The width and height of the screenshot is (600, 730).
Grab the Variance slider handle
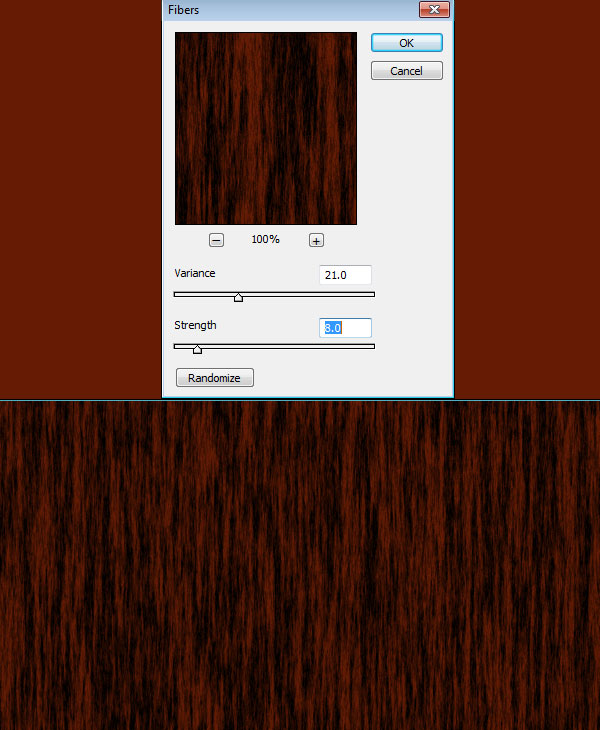pos(238,297)
